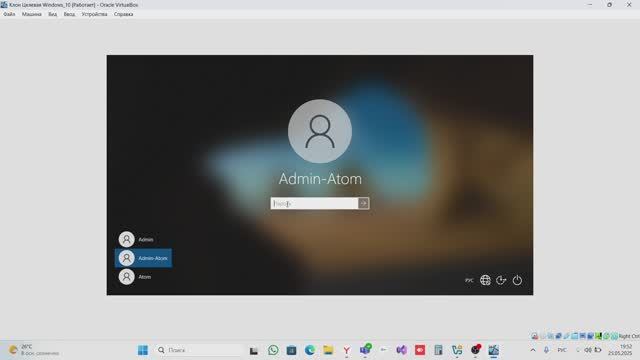Click the taskbar search box Поиск
The image size is (640, 360).
point(200,350)
